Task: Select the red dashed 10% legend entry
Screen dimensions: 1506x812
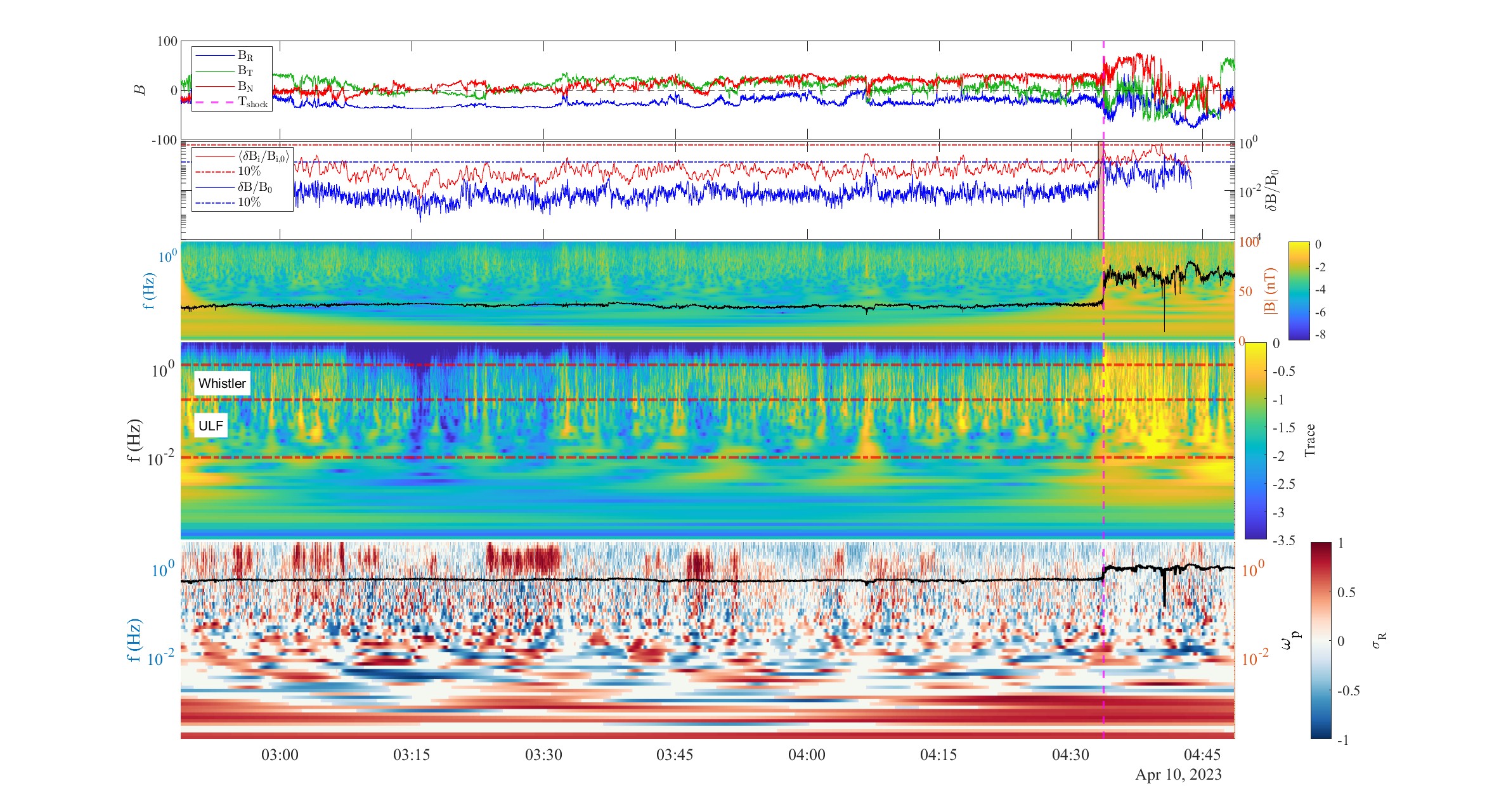Action: click(228, 171)
